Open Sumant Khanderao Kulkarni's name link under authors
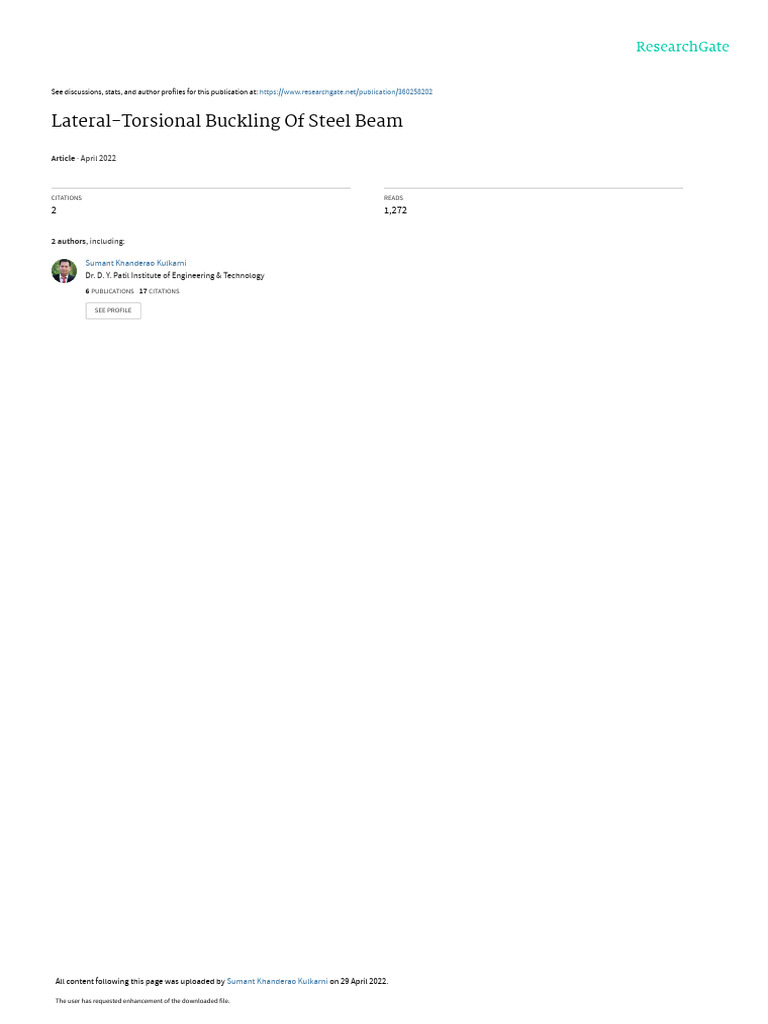The height and width of the screenshot is (1024, 768). pos(136,263)
